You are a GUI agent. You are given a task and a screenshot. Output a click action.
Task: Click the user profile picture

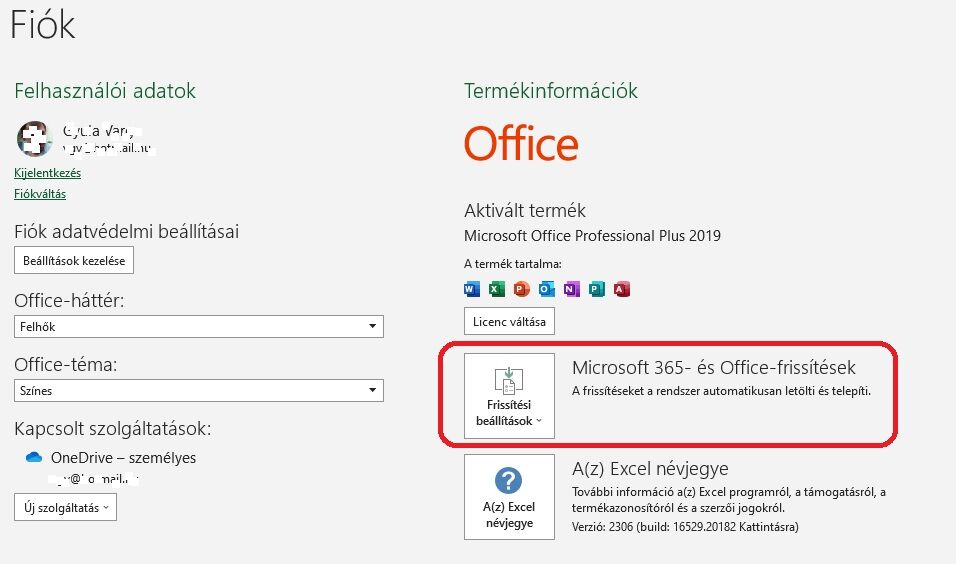pos(34,138)
